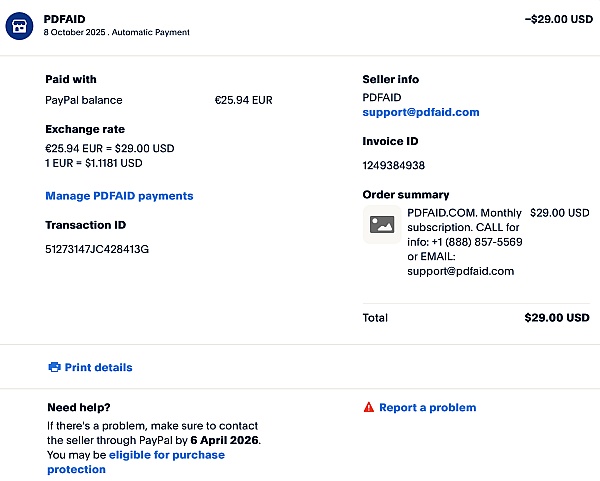Click the €25.94 EUR paid amount
This screenshot has width=600, height=481.
pos(243,100)
